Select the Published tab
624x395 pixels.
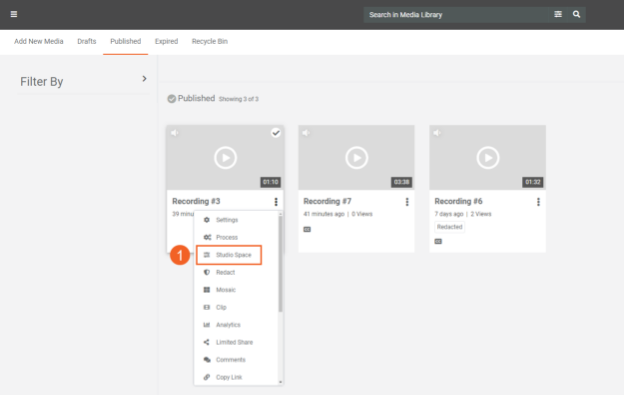point(125,41)
